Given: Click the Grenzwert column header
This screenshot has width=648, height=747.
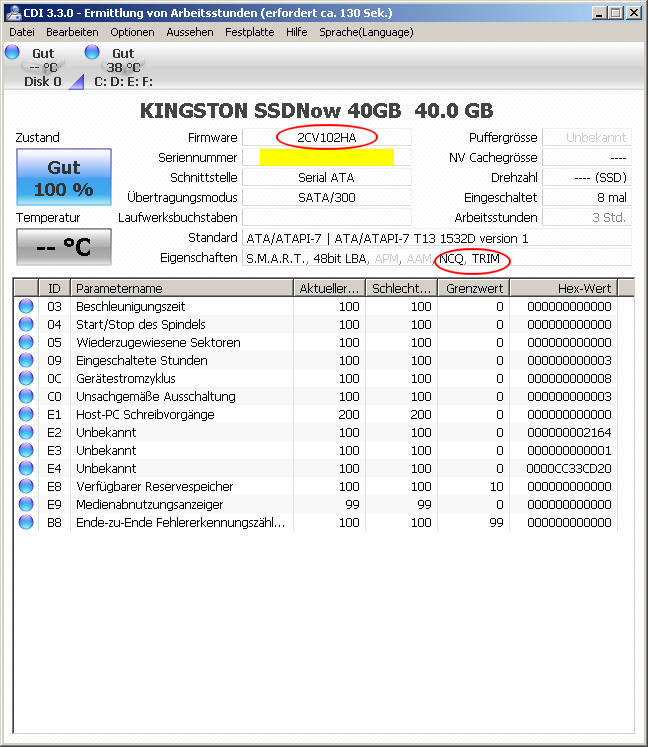Looking at the screenshot, I should [x=474, y=288].
